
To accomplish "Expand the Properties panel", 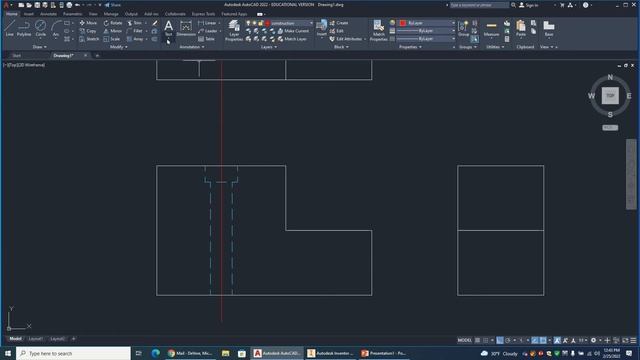I will 410,47.
